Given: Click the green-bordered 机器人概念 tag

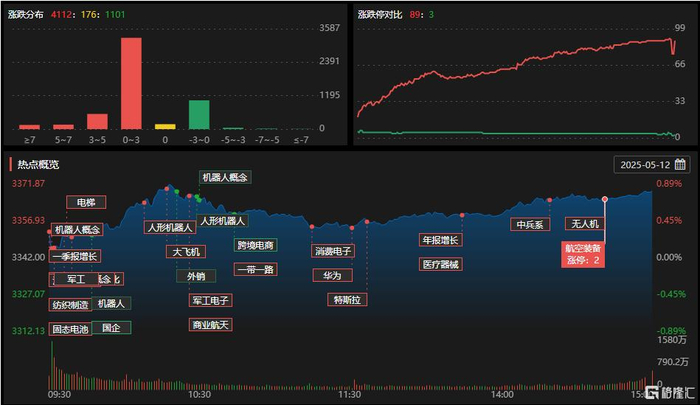Looking at the screenshot, I should (x=225, y=177).
